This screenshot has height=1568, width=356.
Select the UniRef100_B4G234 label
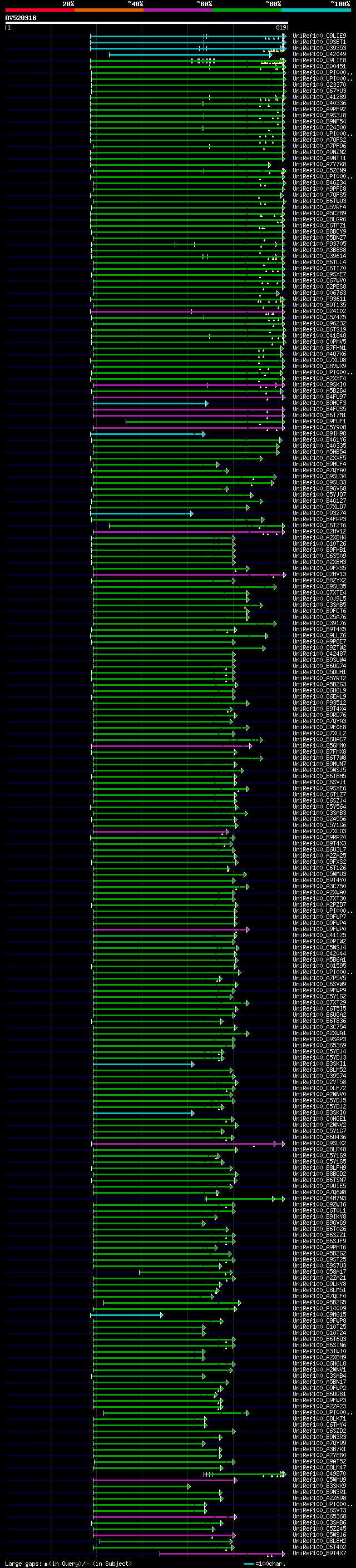coord(319,182)
